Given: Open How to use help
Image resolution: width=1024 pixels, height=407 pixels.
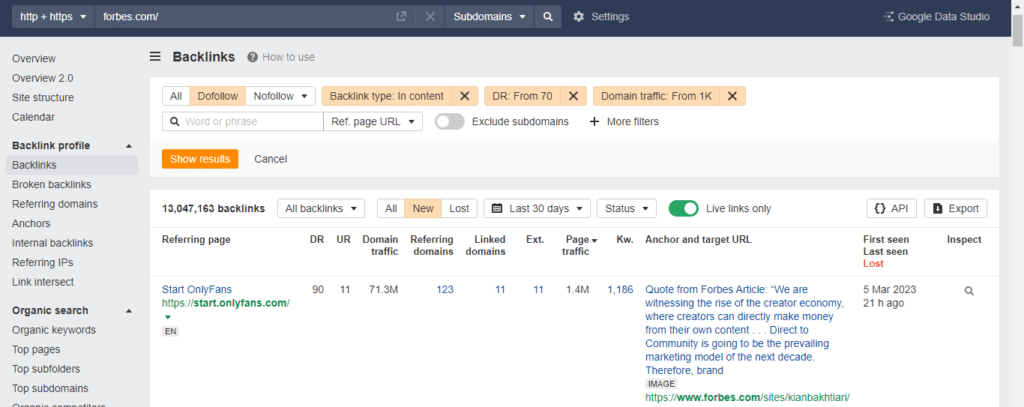Looking at the screenshot, I should (x=281, y=57).
